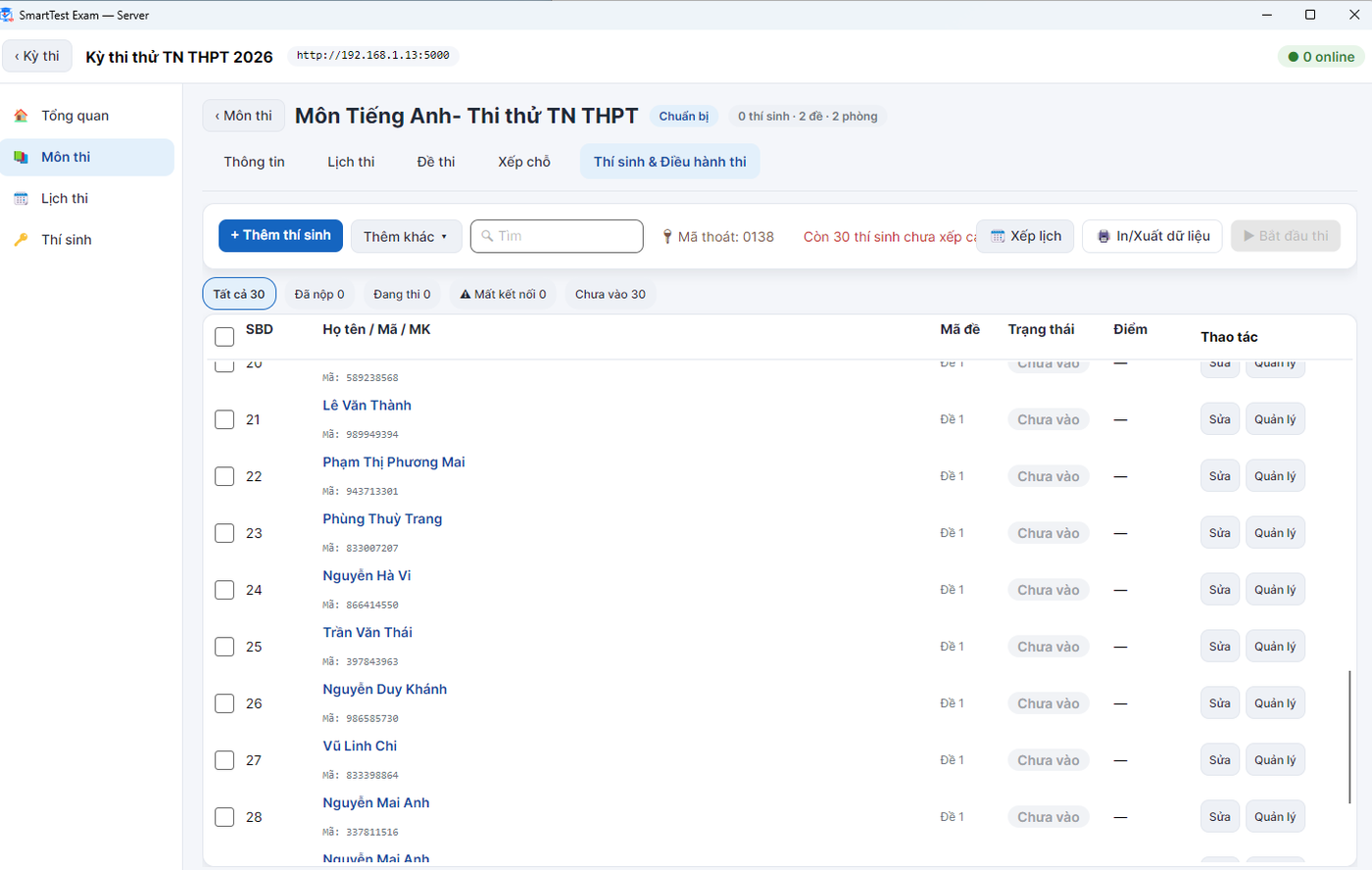
Task: Click the + Thêm thí sinh button
Action: (x=280, y=235)
